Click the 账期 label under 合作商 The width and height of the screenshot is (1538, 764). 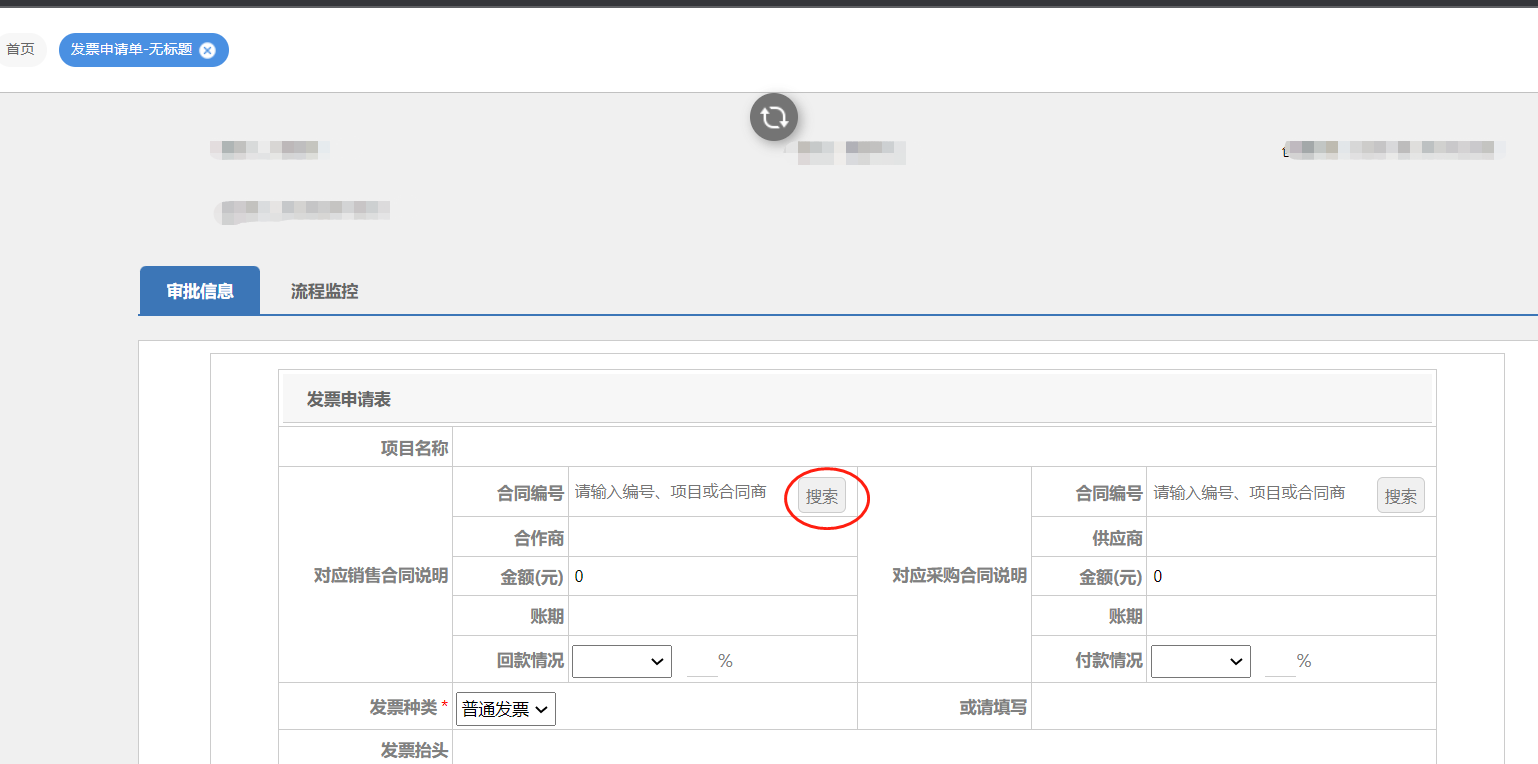548,616
